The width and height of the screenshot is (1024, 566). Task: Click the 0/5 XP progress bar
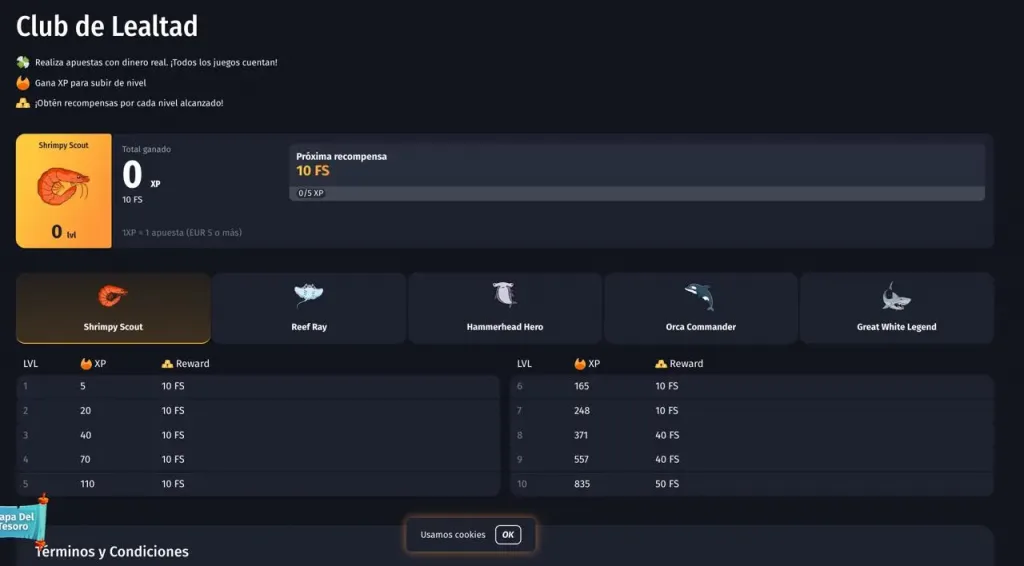[637, 193]
